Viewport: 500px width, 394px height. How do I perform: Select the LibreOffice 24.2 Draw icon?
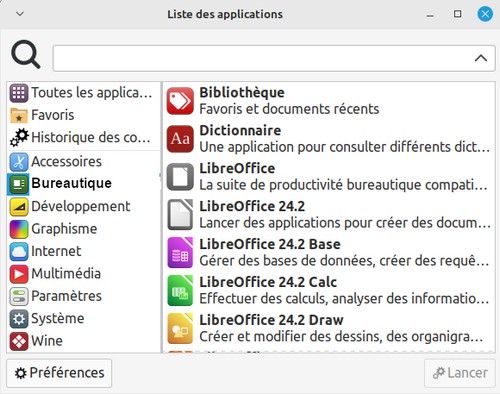pos(180,329)
